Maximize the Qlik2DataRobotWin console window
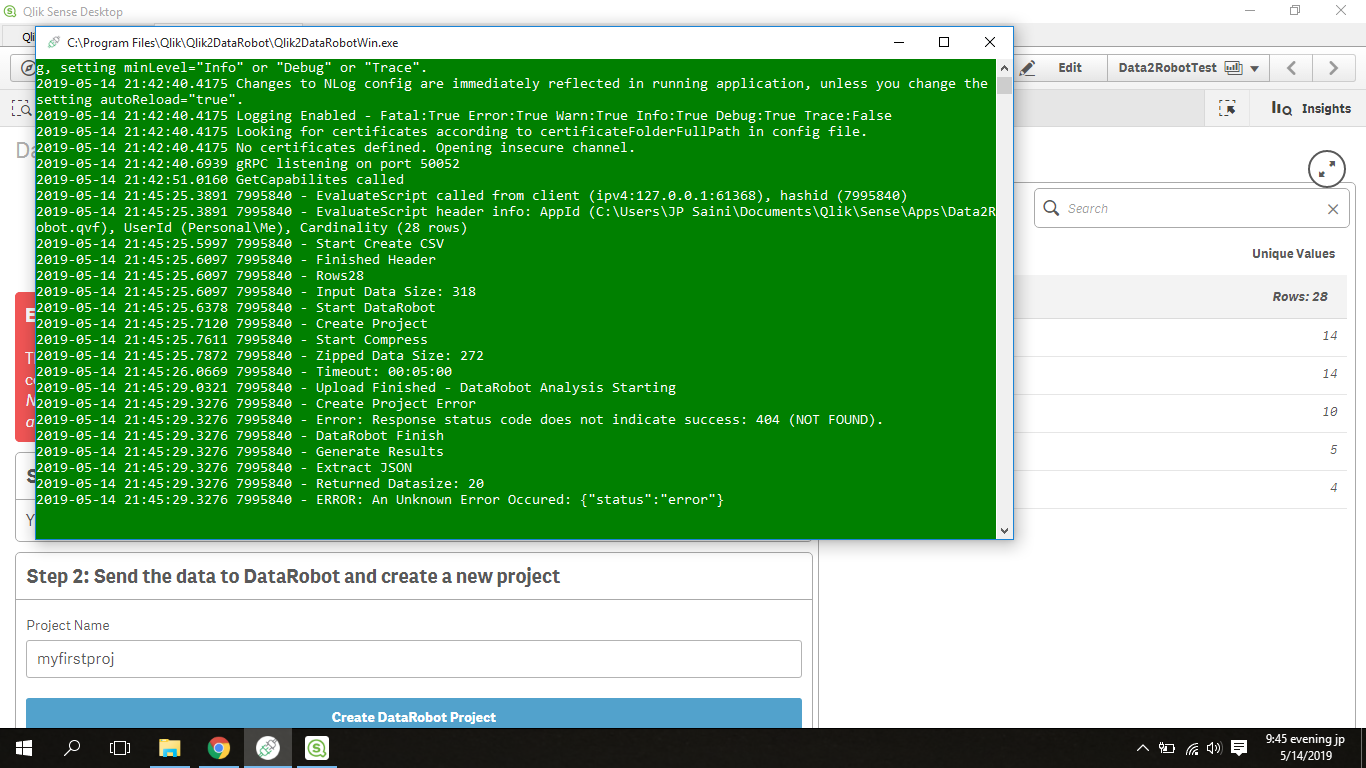This screenshot has height=768, width=1366. tap(944, 42)
